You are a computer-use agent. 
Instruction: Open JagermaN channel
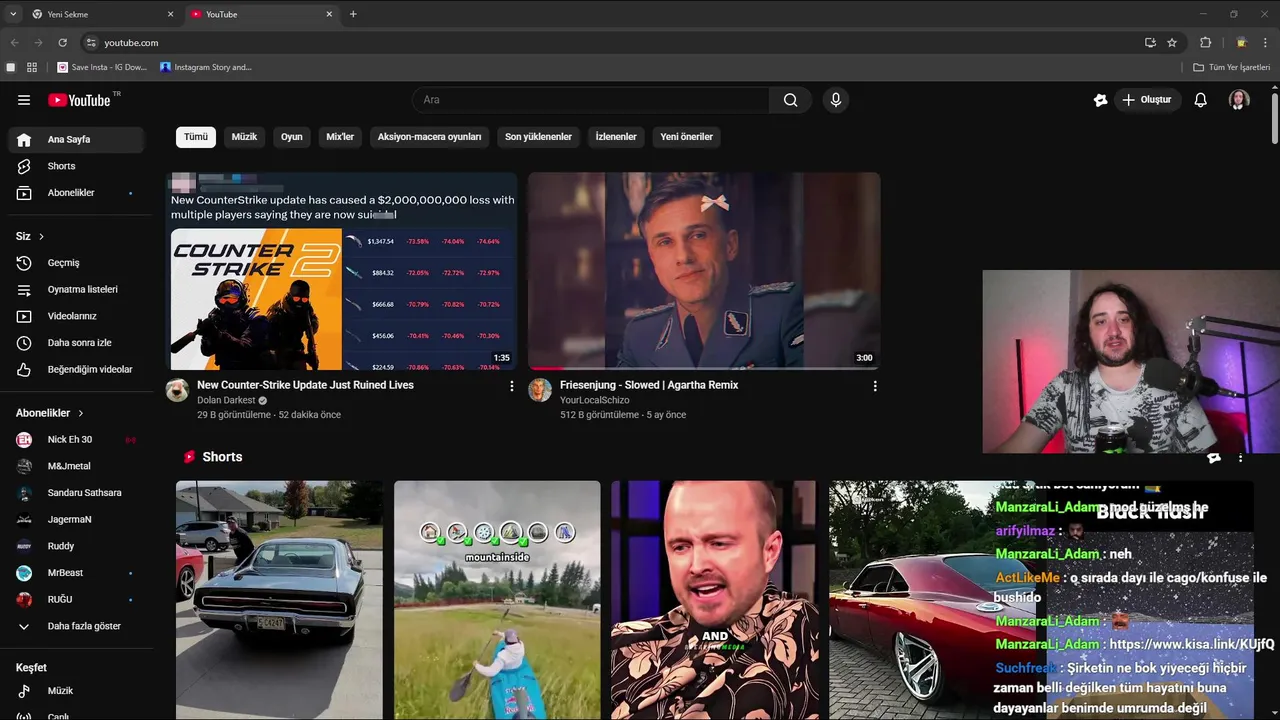pos(76,520)
